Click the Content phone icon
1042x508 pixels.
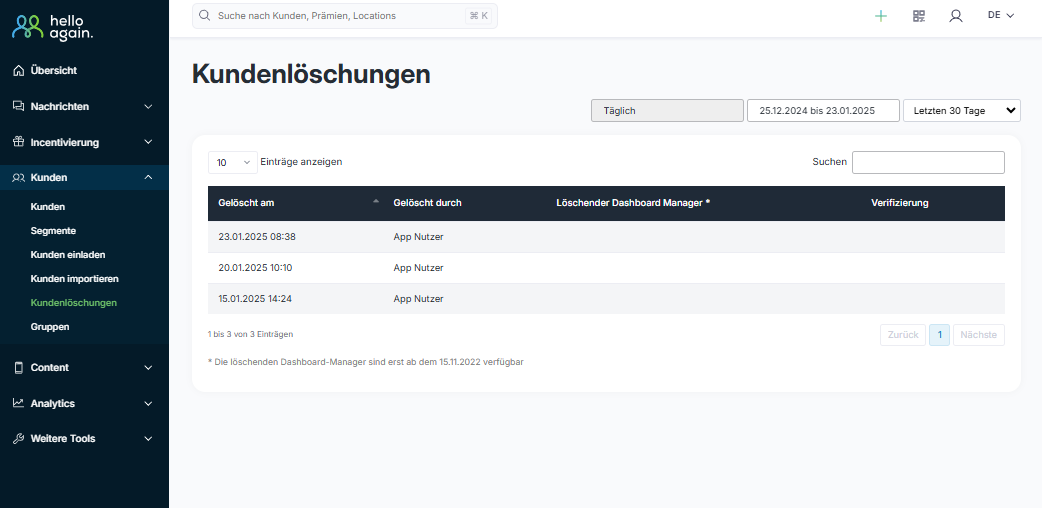point(19,368)
